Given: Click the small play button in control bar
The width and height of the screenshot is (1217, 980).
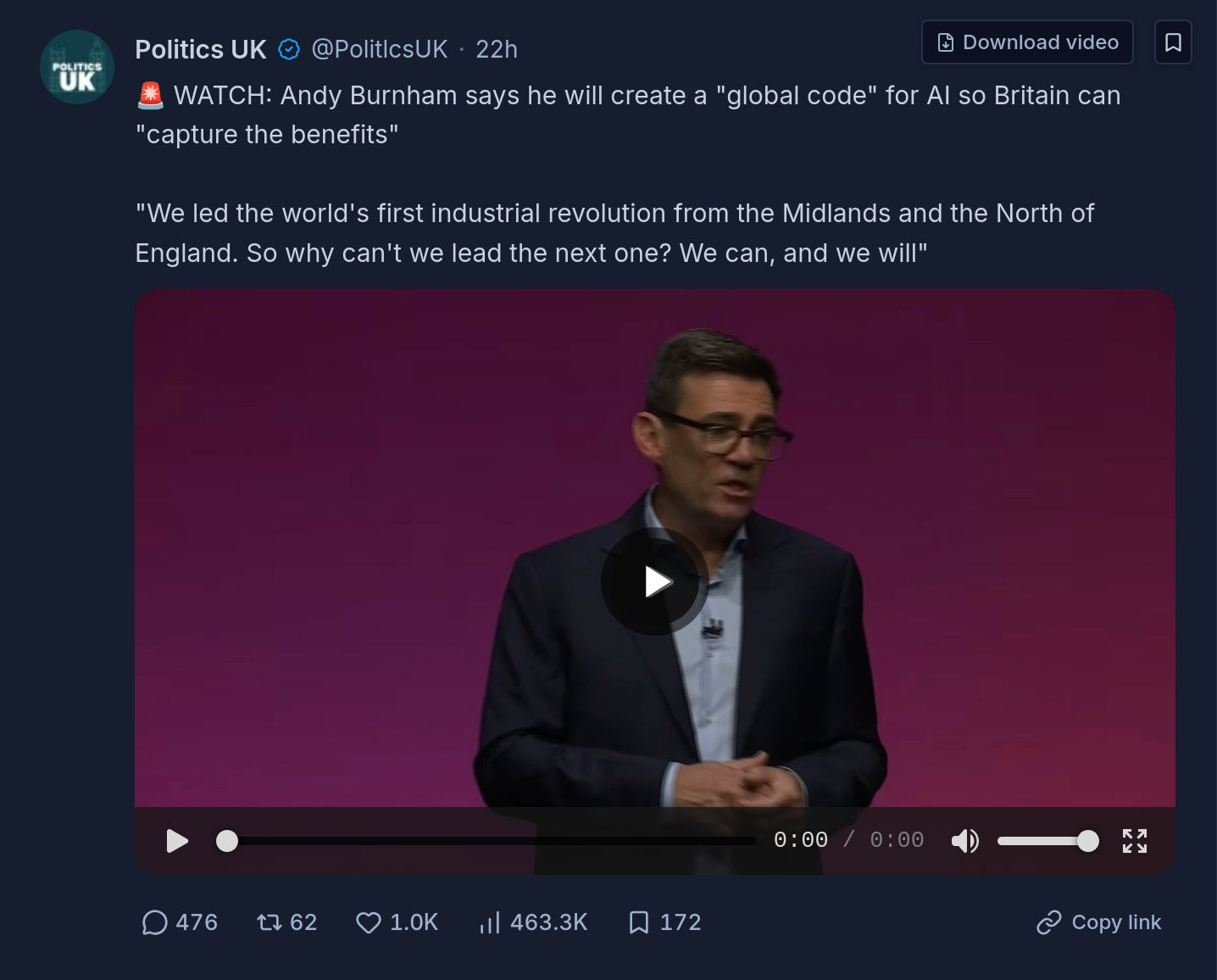Looking at the screenshot, I should 177,841.
